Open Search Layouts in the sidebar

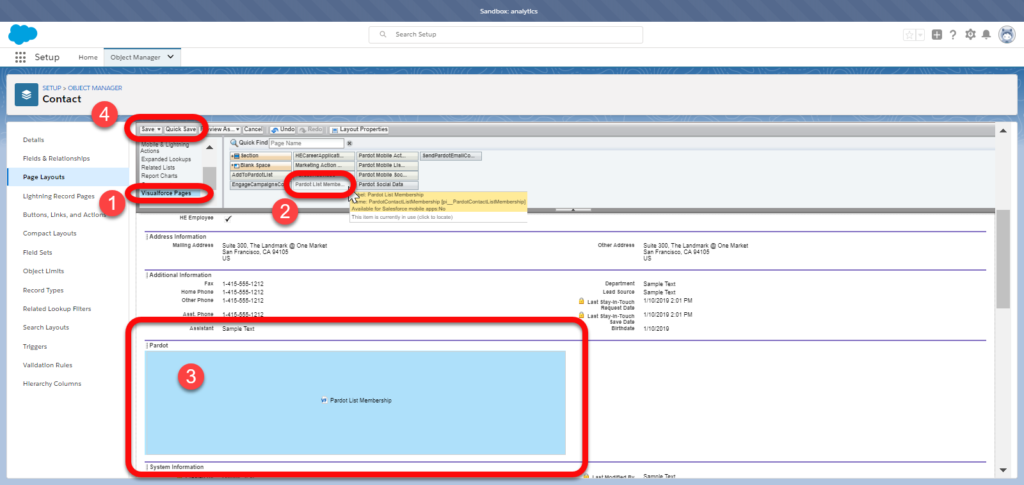pos(46,327)
